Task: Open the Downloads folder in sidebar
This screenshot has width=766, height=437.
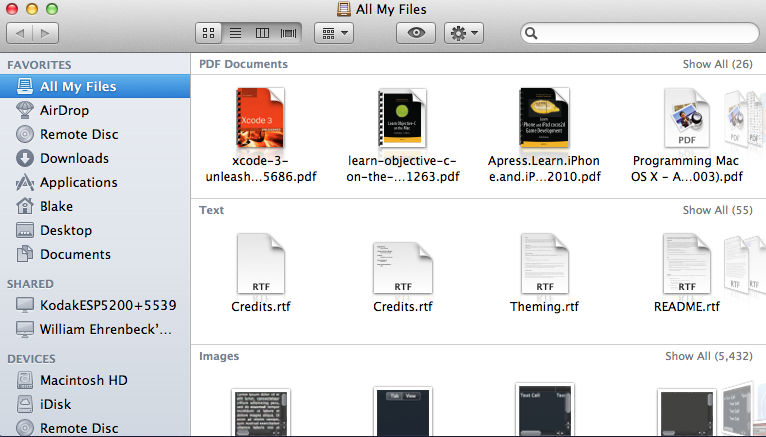Action: pyautogui.click(x=95, y=158)
